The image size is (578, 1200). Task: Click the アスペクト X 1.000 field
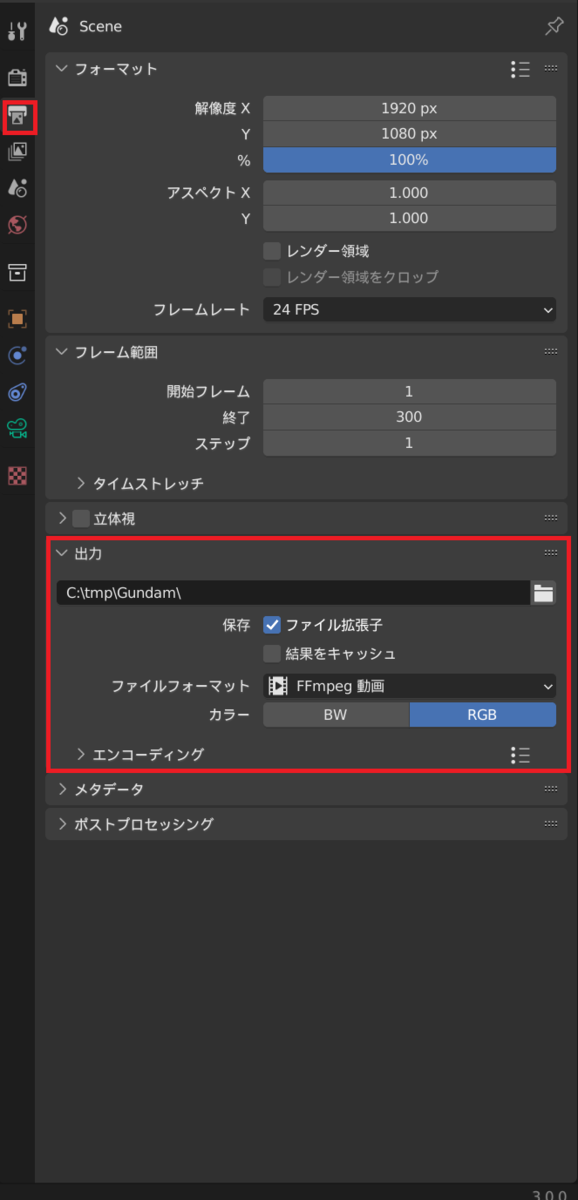(409, 193)
